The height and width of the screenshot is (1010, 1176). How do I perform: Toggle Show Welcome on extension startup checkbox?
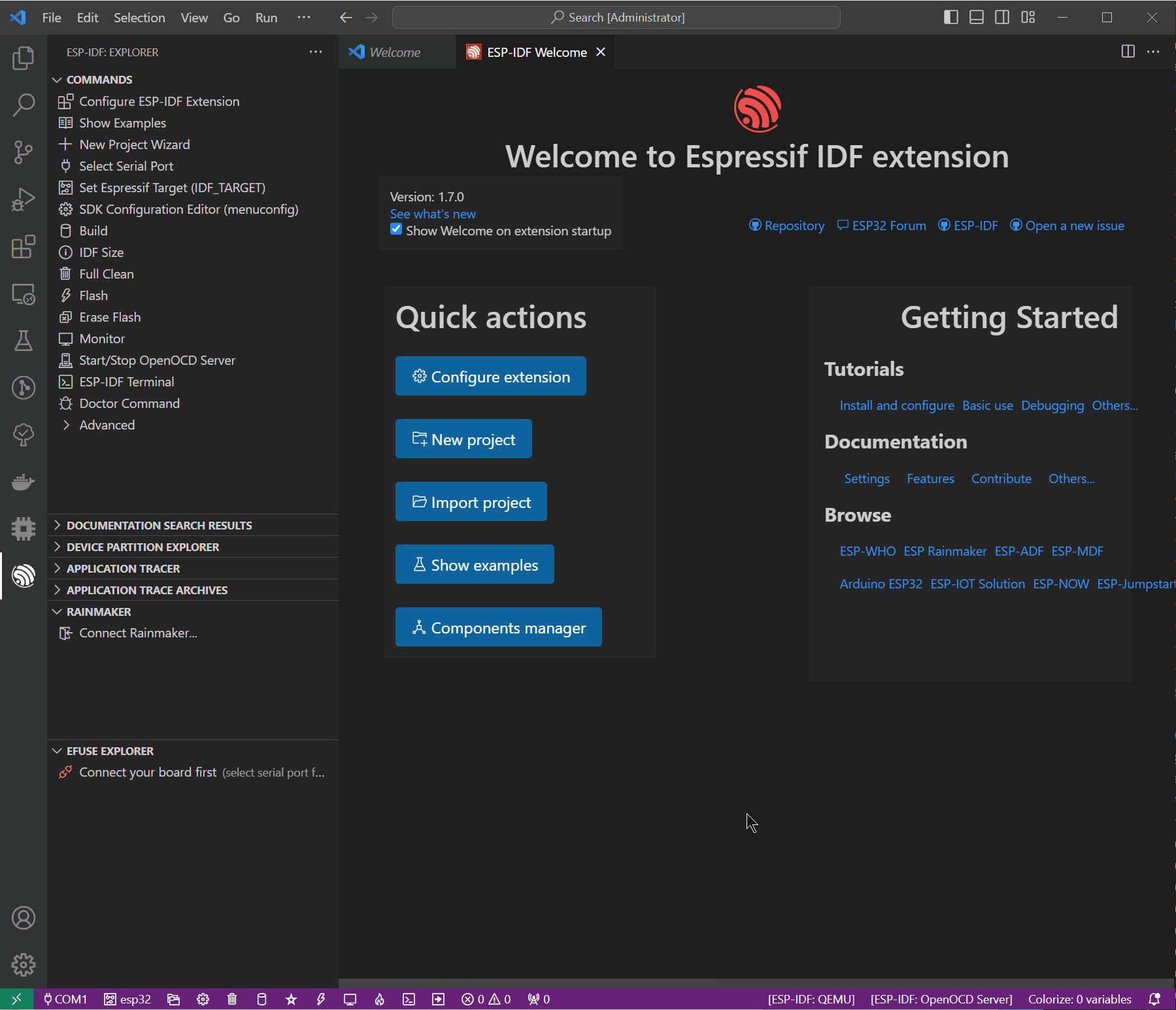tap(396, 229)
